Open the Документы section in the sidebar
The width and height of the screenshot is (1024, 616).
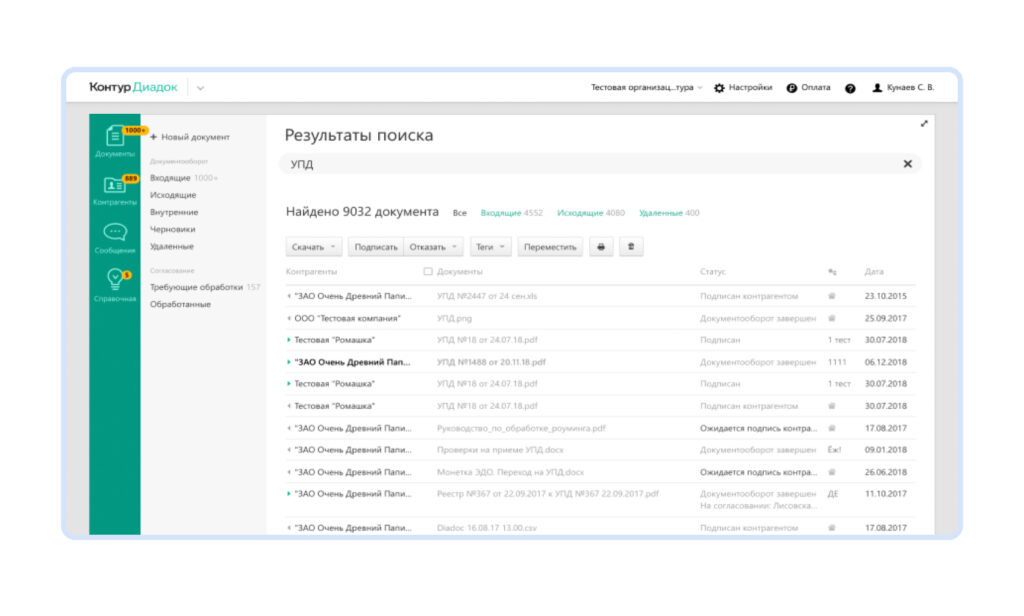(x=113, y=135)
